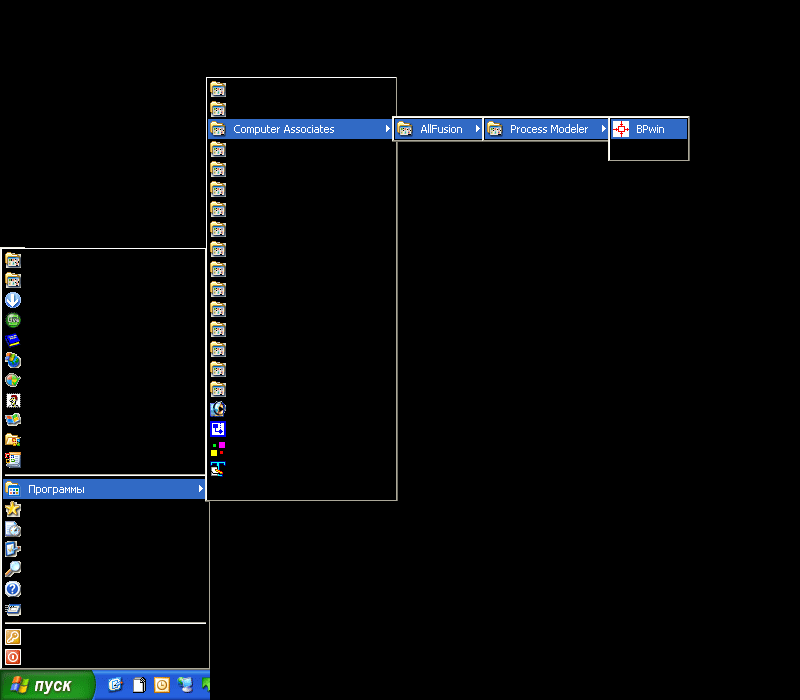Click the BPwin program label
Viewport: 800px width, 700px height.
650,129
